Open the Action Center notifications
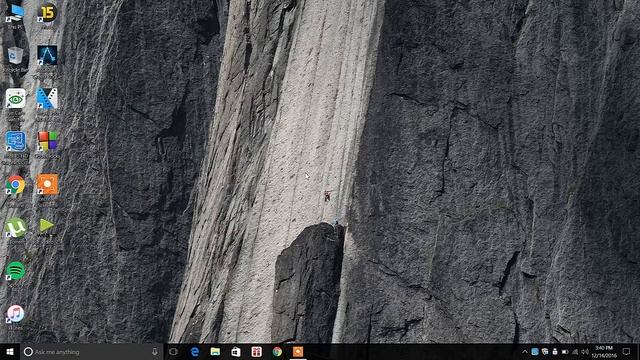 click(627, 352)
